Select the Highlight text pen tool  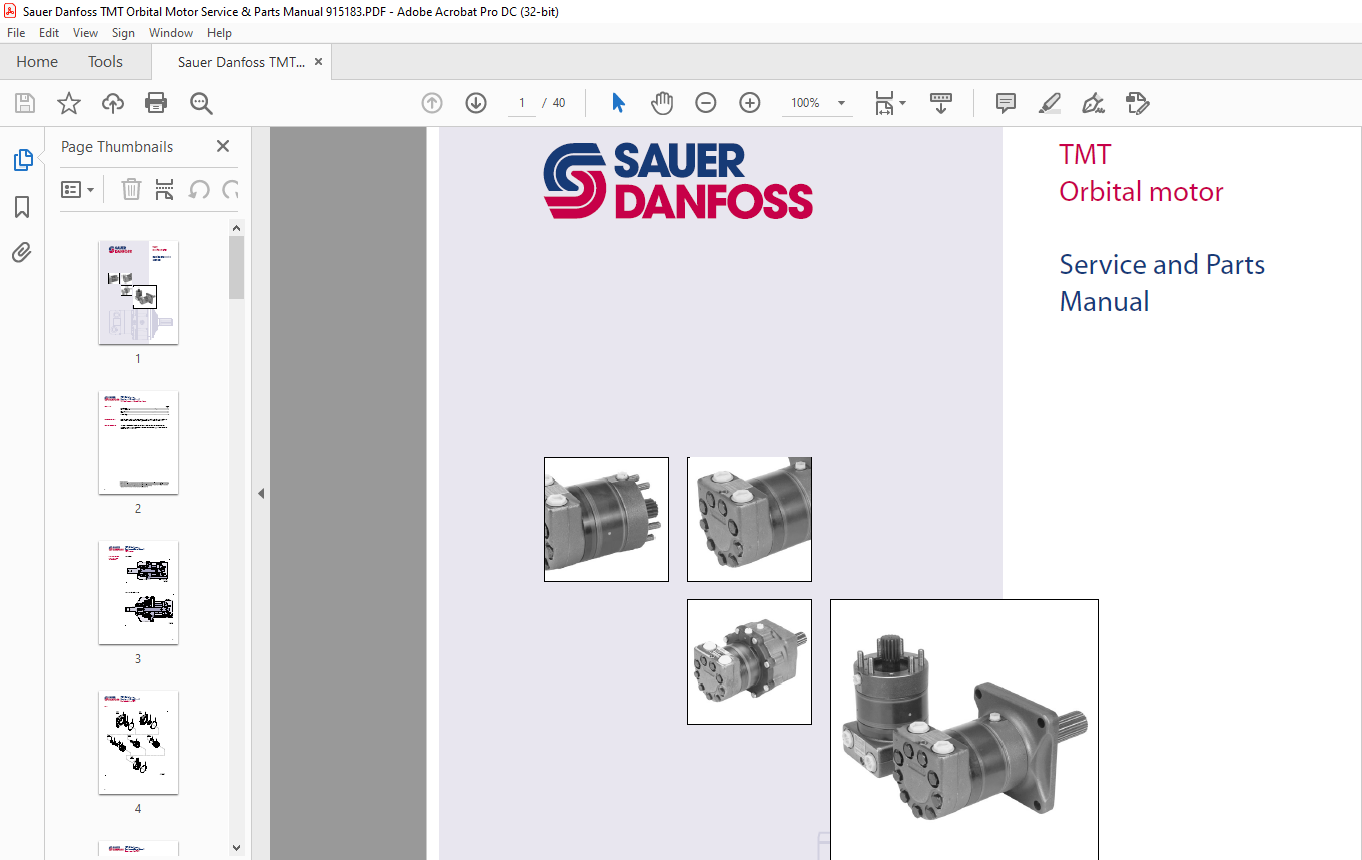coord(1050,103)
